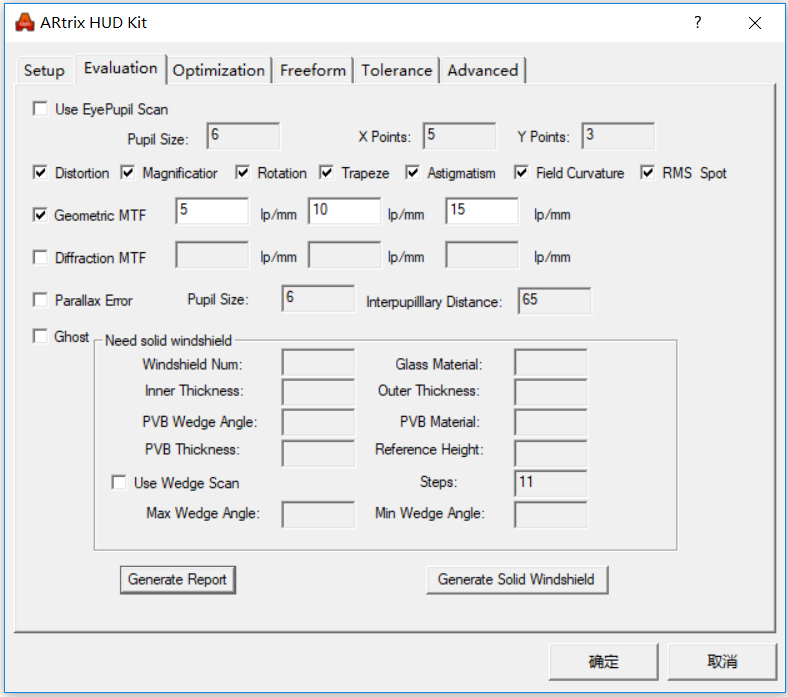Click the Reference Height field
This screenshot has height=697, width=788.
pos(551,453)
